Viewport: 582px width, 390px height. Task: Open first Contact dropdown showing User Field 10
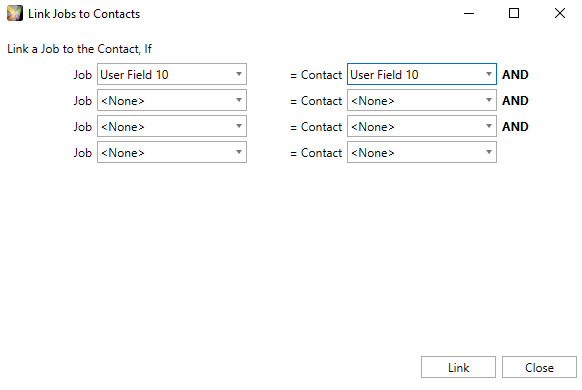click(422, 74)
